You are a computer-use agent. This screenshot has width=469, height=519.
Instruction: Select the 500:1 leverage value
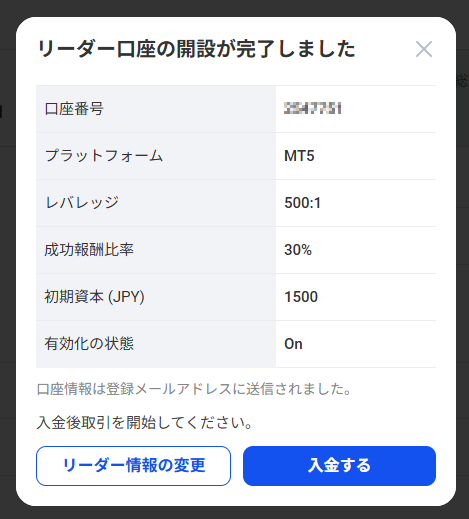[302, 203]
